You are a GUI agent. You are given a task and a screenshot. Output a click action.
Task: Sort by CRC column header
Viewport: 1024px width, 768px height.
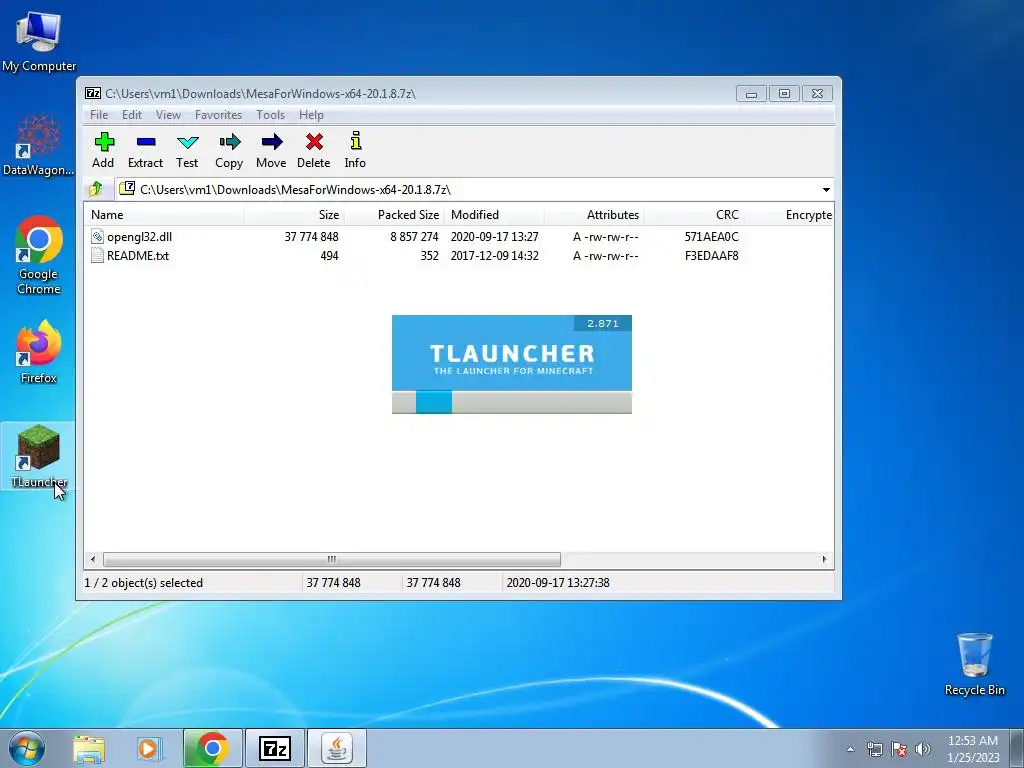(694, 215)
